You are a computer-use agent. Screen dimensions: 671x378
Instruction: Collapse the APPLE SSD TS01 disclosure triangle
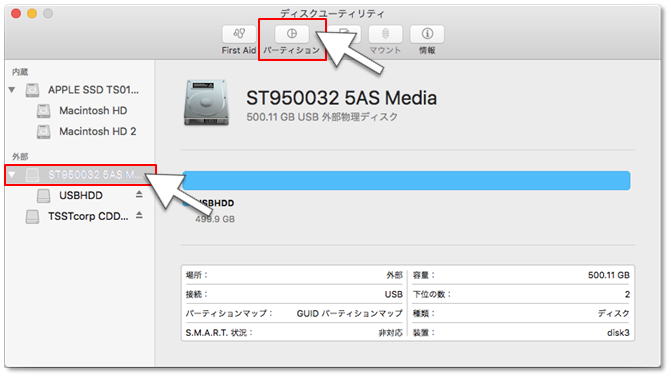pyautogui.click(x=12, y=90)
